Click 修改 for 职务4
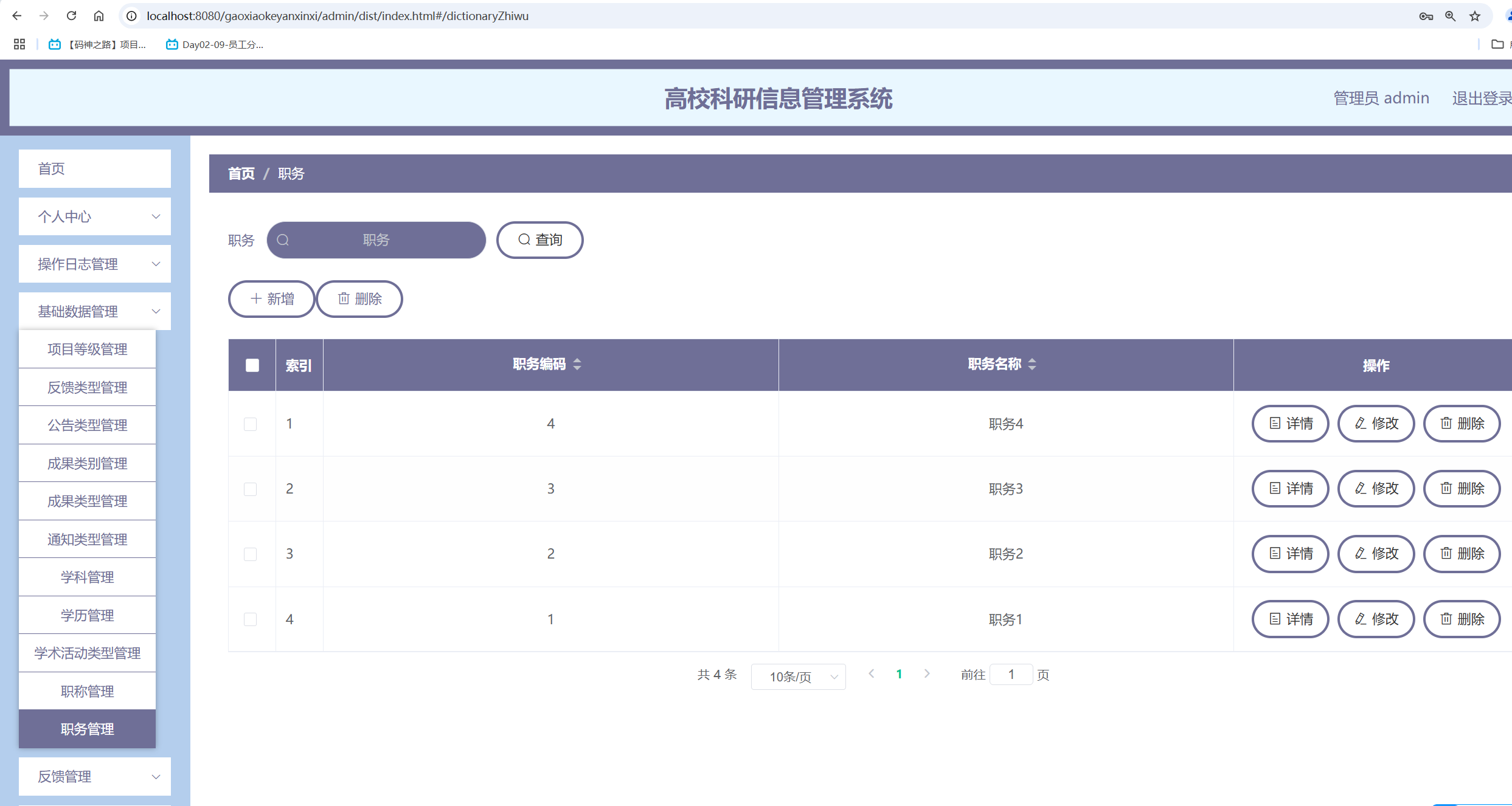Image resolution: width=1512 pixels, height=806 pixels. 1376,424
